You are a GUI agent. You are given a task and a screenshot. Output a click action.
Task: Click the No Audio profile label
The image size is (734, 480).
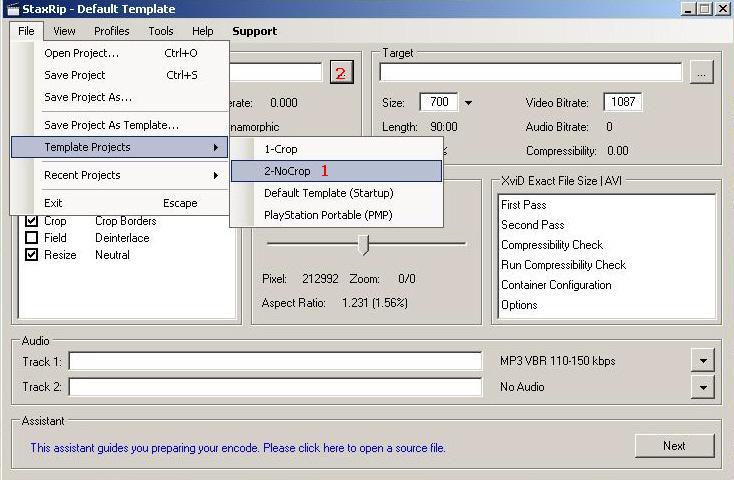[522, 387]
